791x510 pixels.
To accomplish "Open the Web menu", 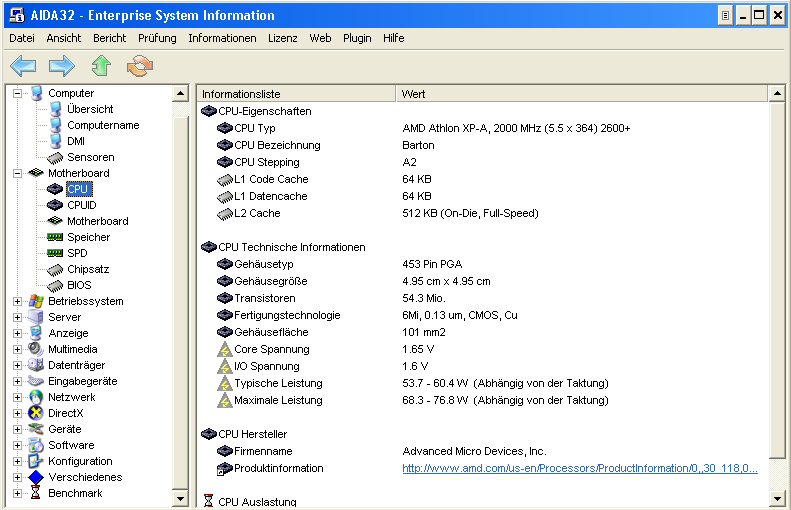I will (x=320, y=38).
